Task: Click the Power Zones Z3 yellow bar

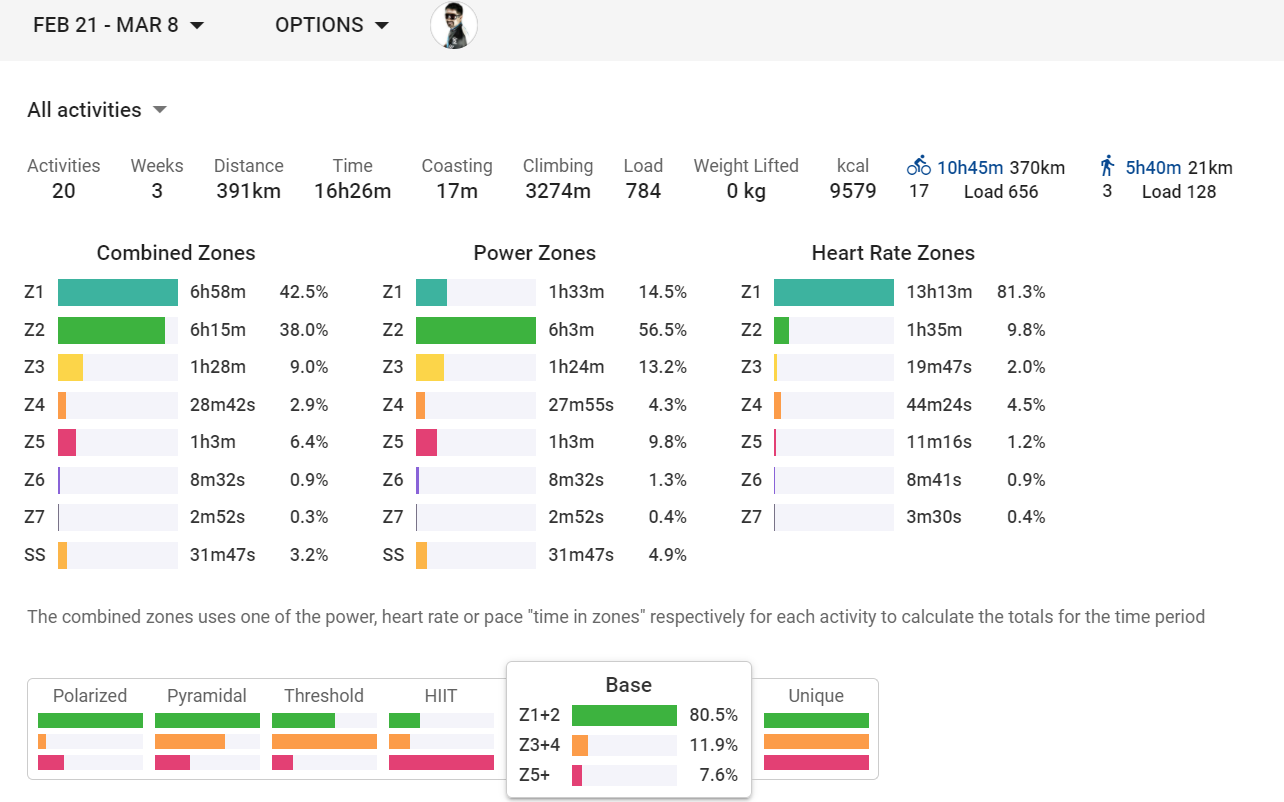Action: click(430, 367)
